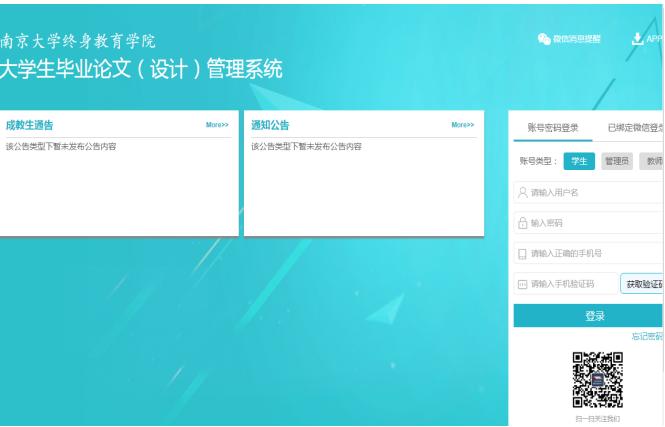Click the APP download arrow icon
The width and height of the screenshot is (665, 427).
click(637, 39)
